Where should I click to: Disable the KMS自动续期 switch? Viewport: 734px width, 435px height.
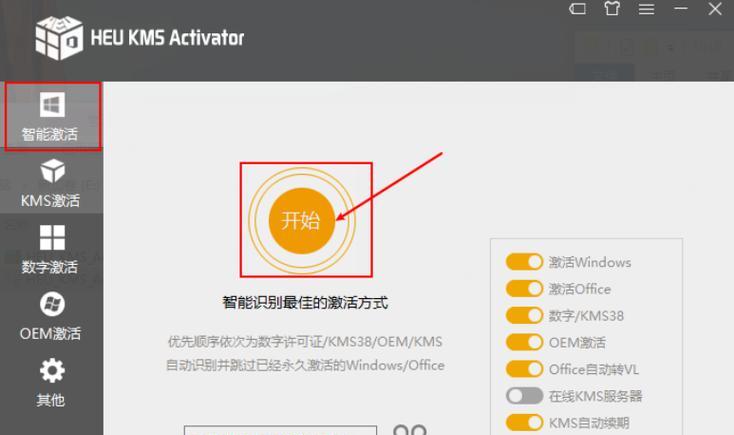(x=524, y=422)
